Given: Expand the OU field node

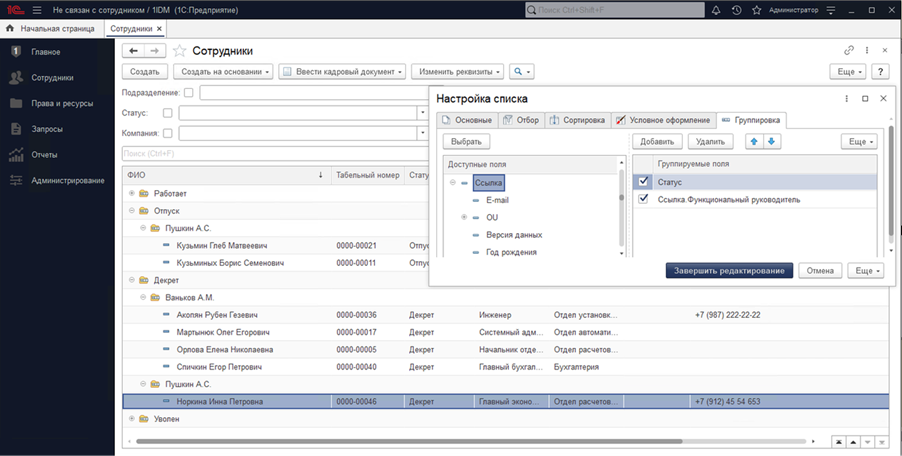Looking at the screenshot, I should coord(464,217).
